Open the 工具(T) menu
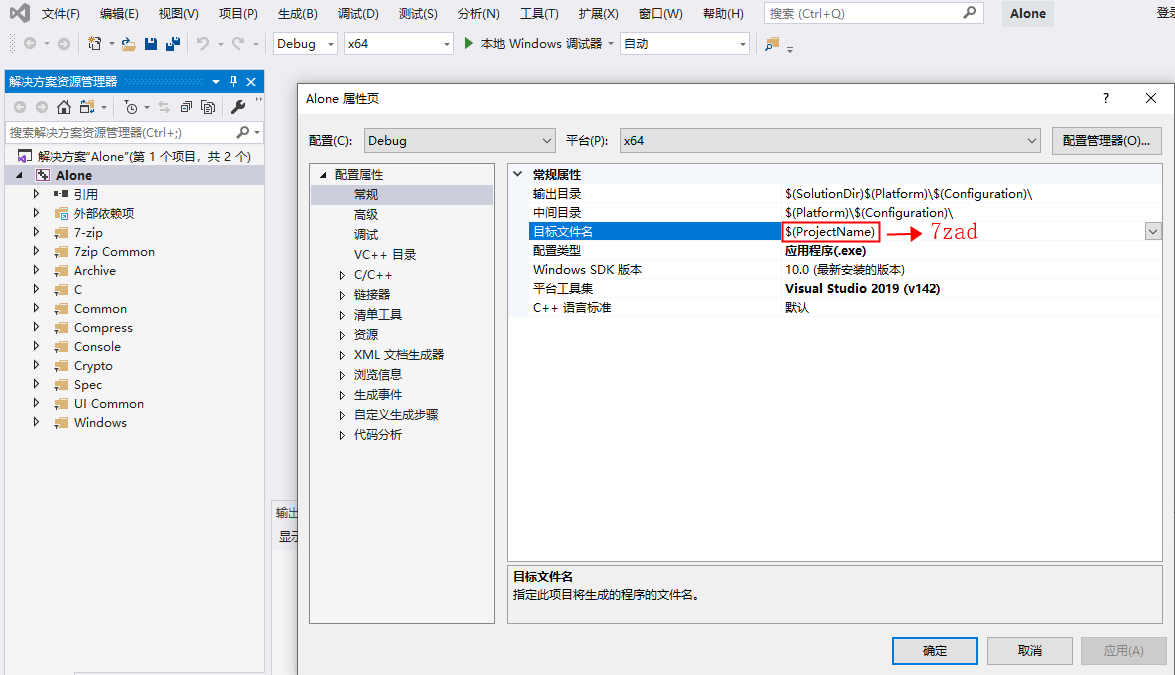 [539, 13]
